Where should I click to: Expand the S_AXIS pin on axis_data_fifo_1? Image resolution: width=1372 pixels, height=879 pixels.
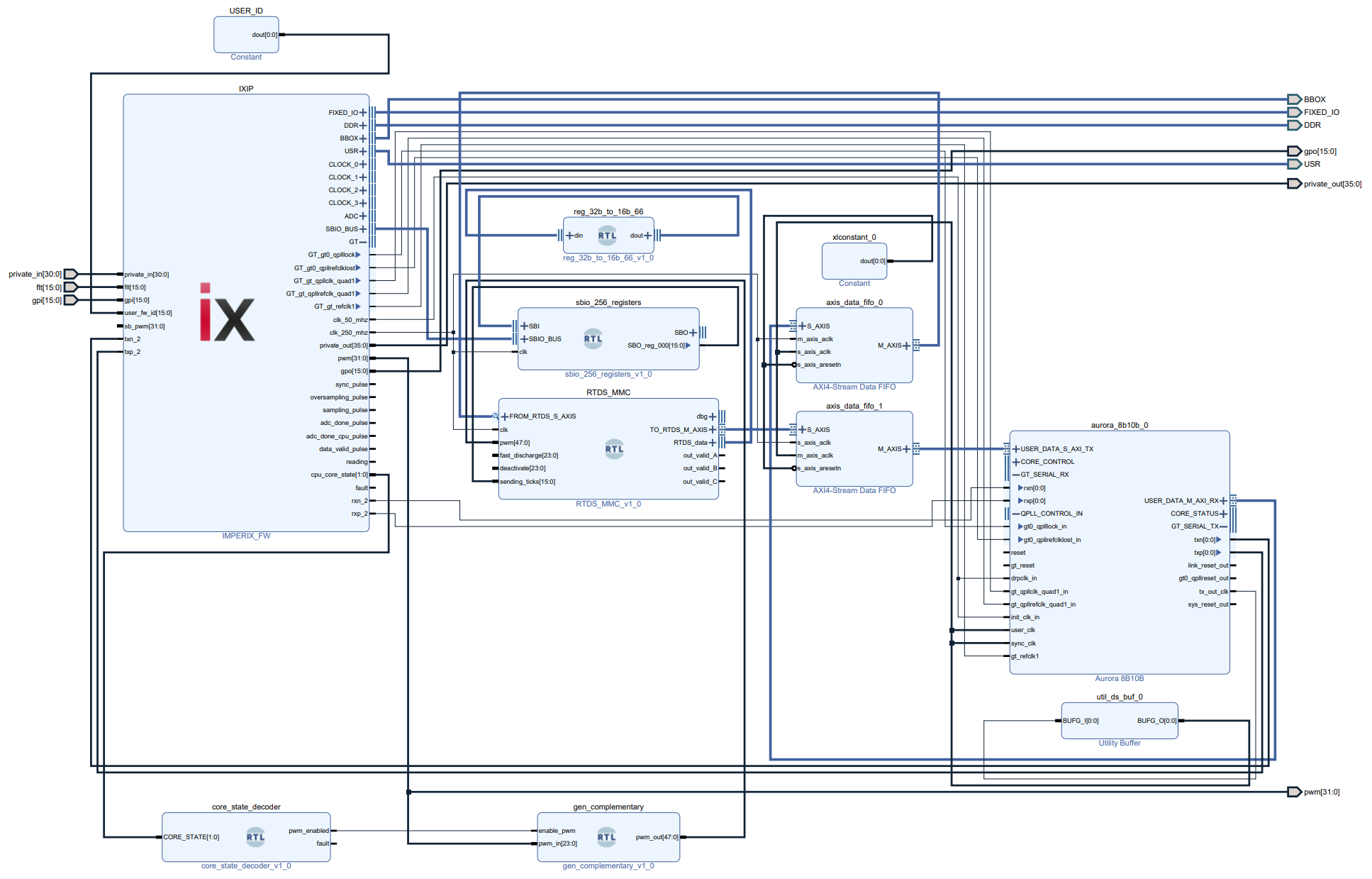(801, 429)
